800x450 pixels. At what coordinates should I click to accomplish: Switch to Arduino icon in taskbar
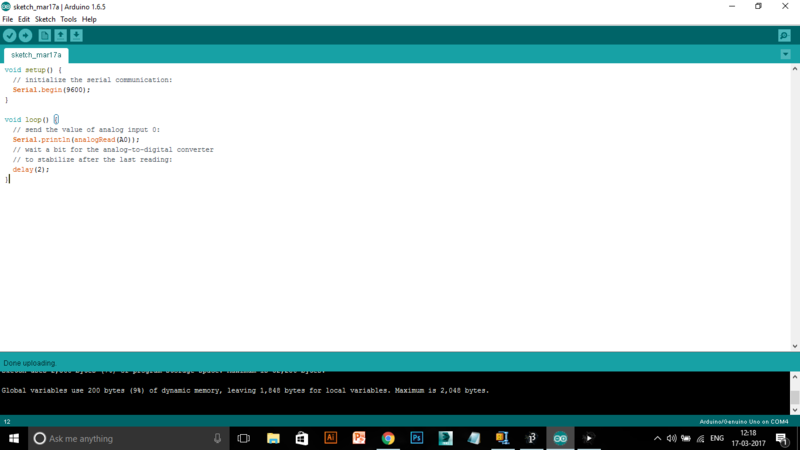560,438
